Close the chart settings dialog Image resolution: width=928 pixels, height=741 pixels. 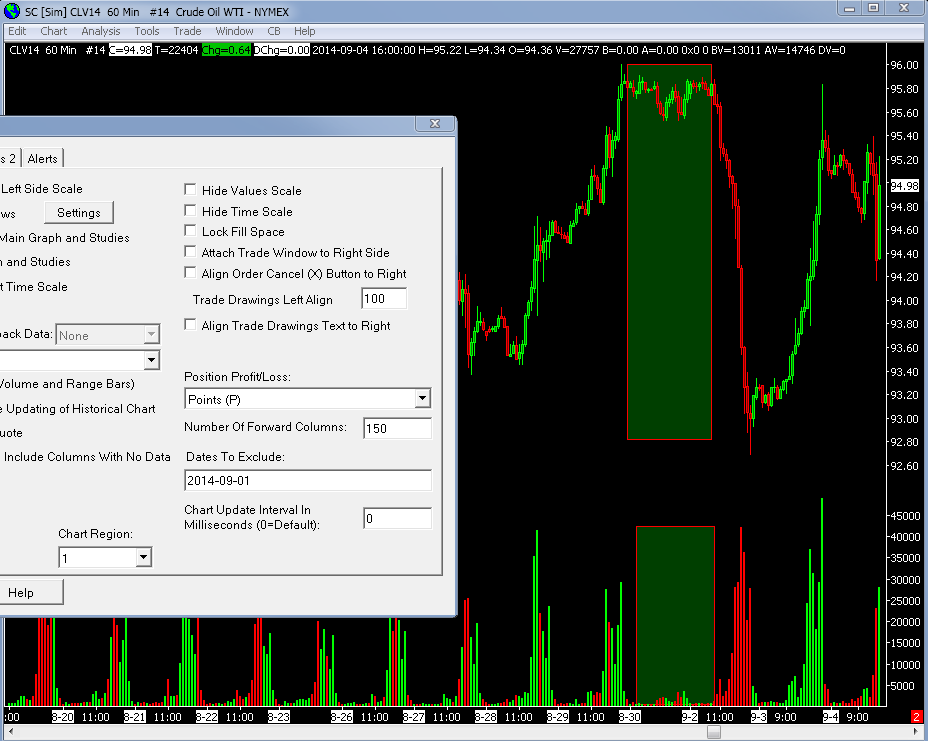point(435,123)
